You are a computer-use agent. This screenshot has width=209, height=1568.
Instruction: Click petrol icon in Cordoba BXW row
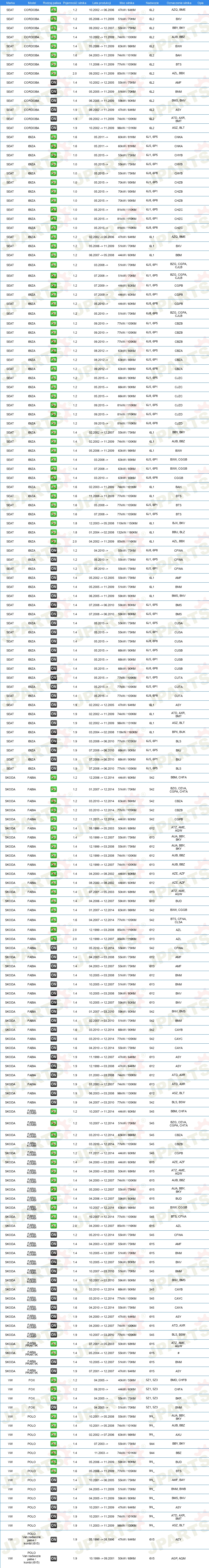(54, 46)
